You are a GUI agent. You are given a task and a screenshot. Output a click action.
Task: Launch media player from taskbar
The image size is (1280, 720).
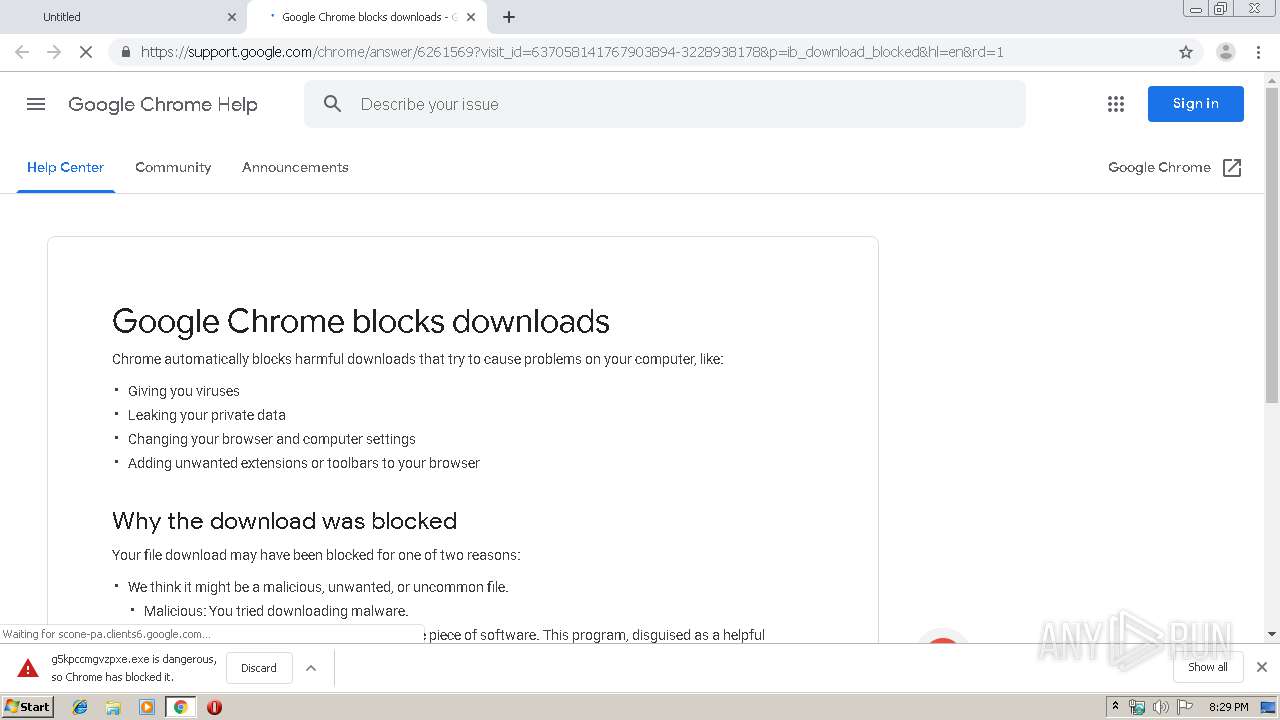click(x=147, y=707)
